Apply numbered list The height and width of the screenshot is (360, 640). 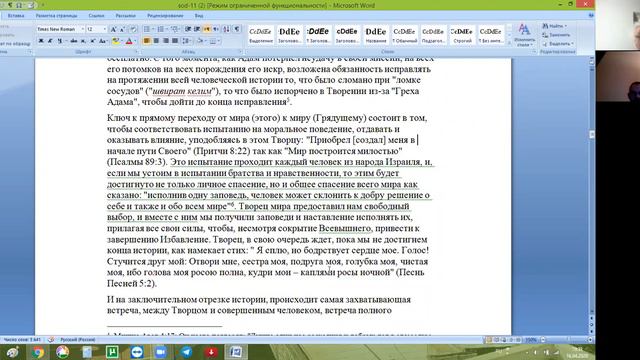click(x=161, y=29)
